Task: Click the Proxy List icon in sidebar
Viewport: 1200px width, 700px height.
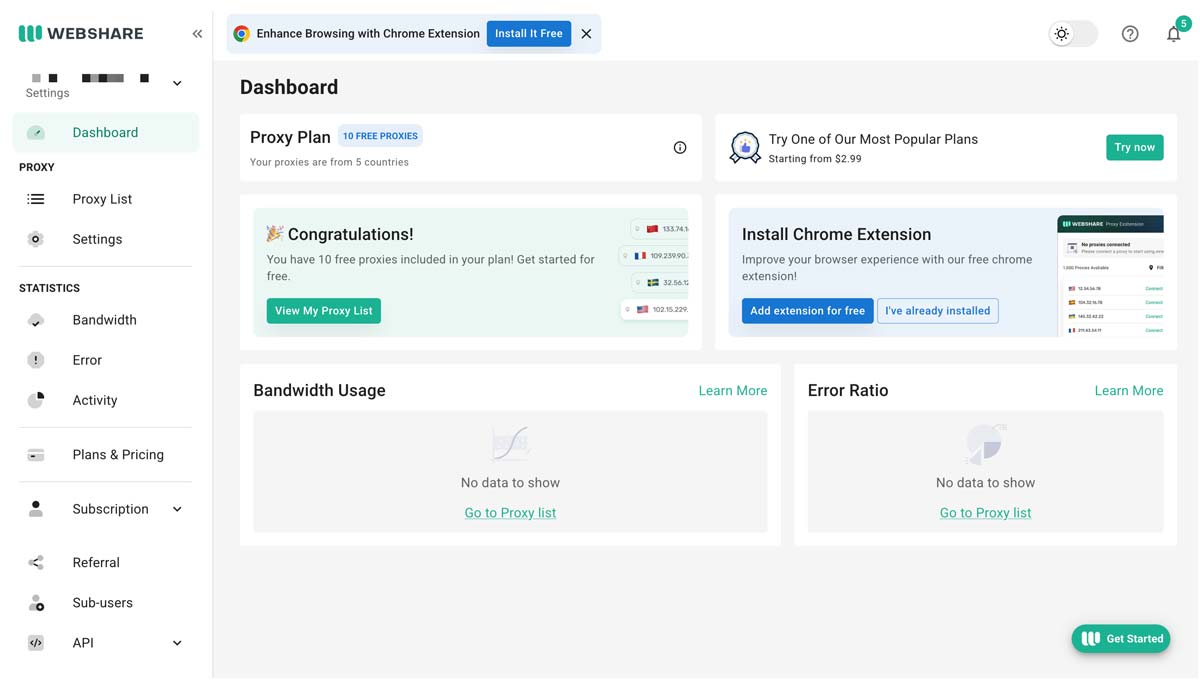Action: [x=36, y=199]
